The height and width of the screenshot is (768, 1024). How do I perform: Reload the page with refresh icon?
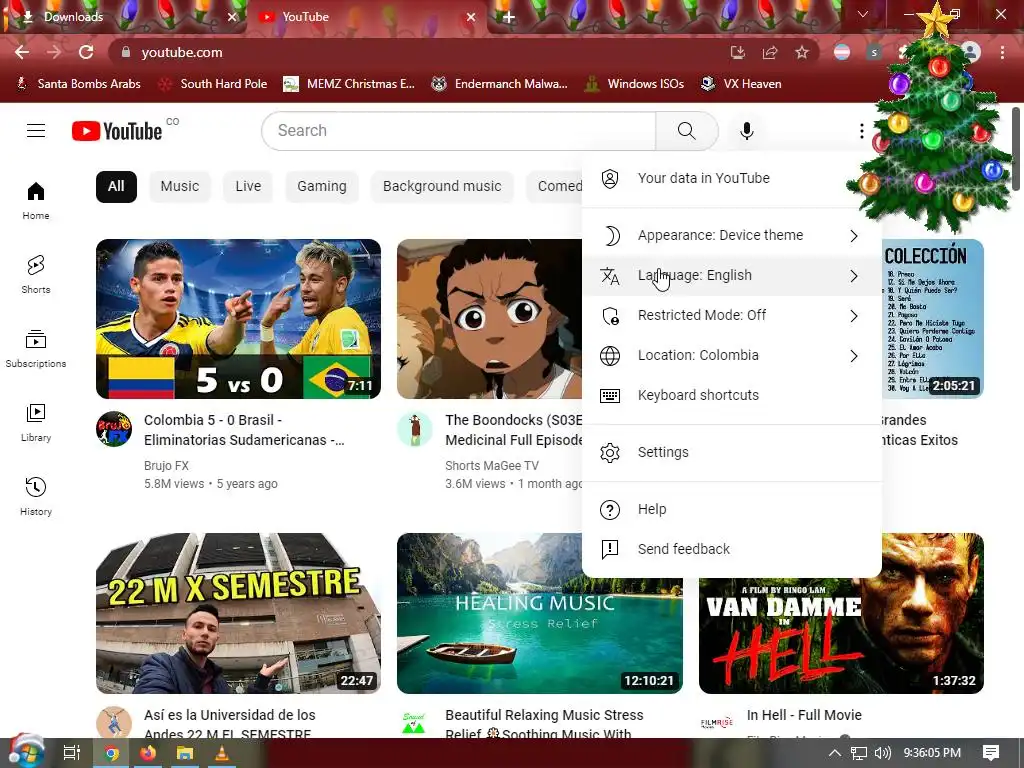click(x=86, y=52)
